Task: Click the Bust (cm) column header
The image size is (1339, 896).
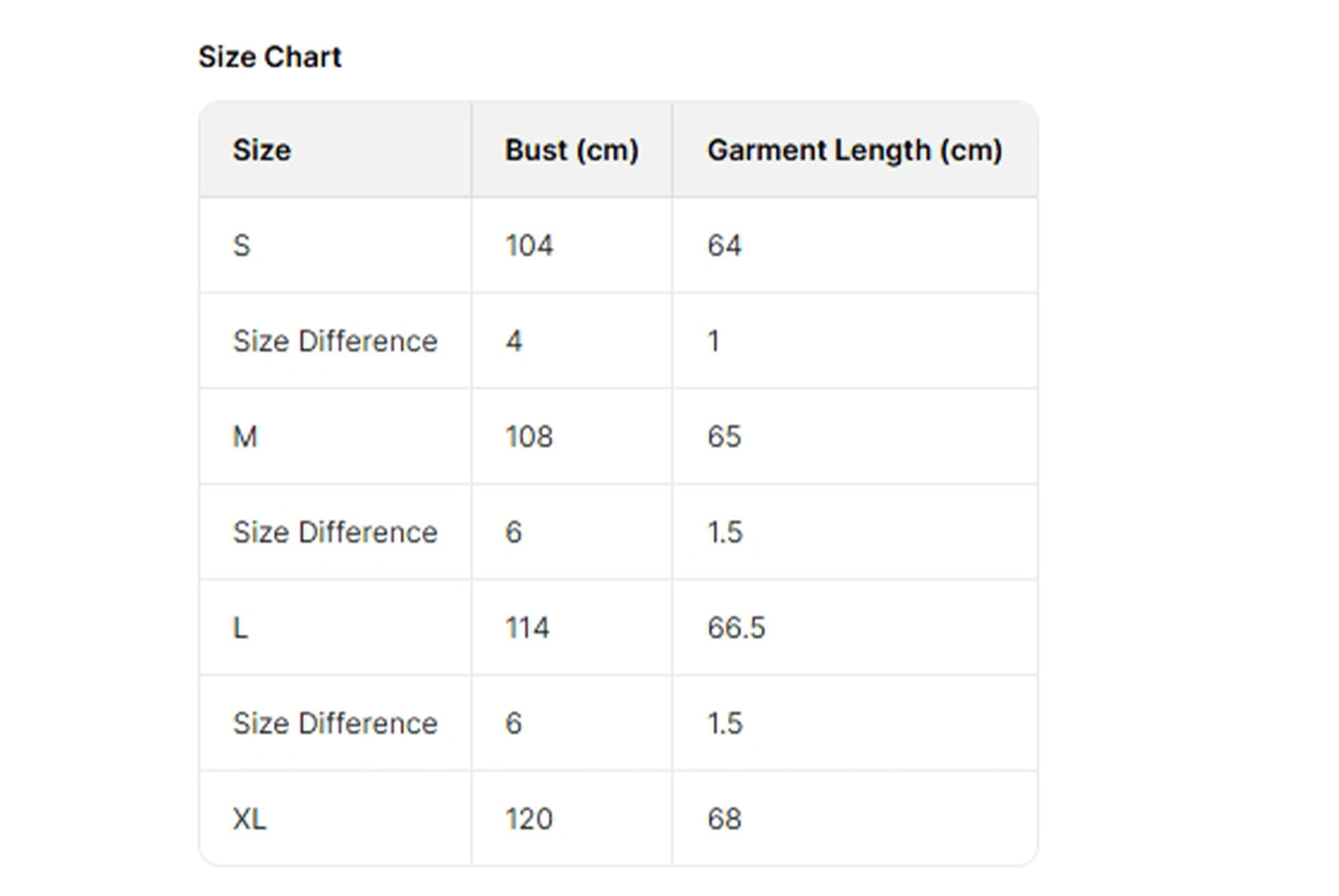Action: 571,150
